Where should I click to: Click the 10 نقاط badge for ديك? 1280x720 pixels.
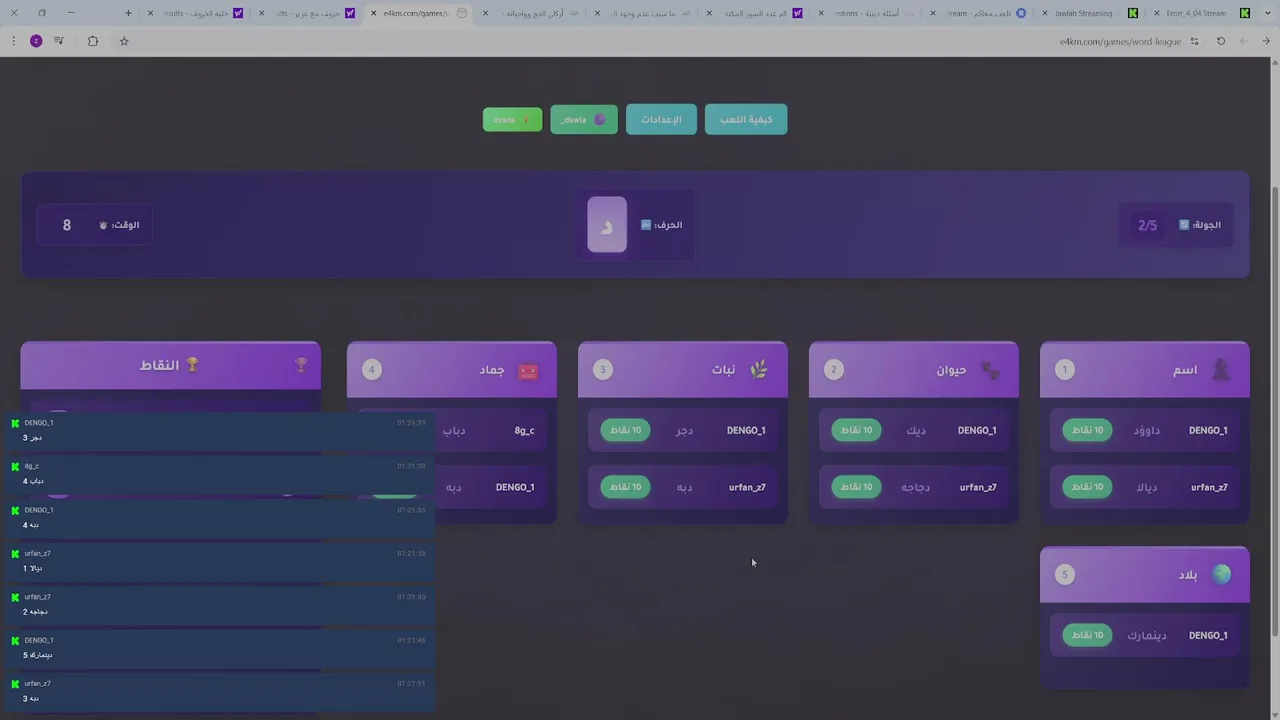pyautogui.click(x=856, y=430)
